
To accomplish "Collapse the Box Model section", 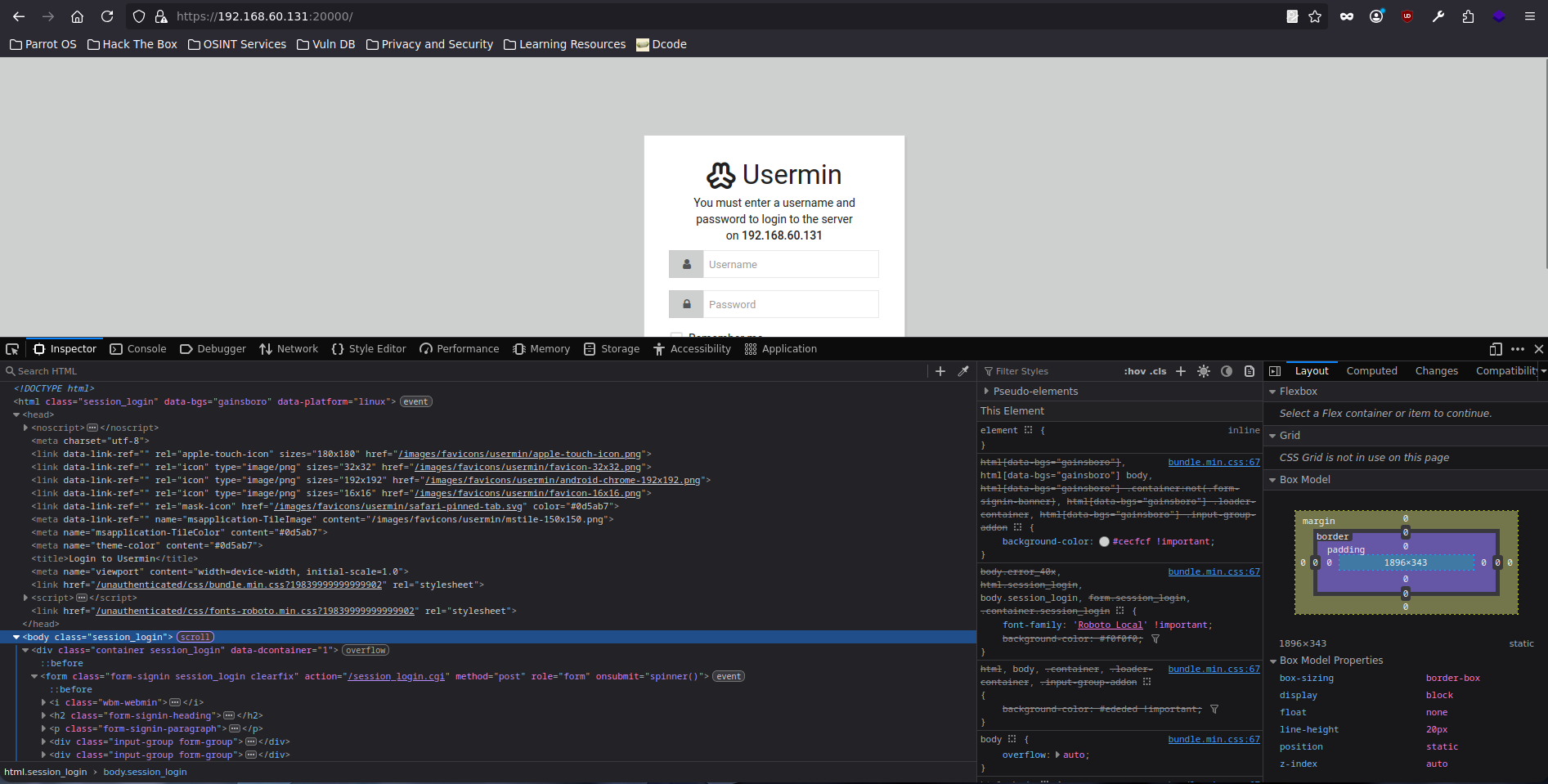I will (x=1272, y=480).
